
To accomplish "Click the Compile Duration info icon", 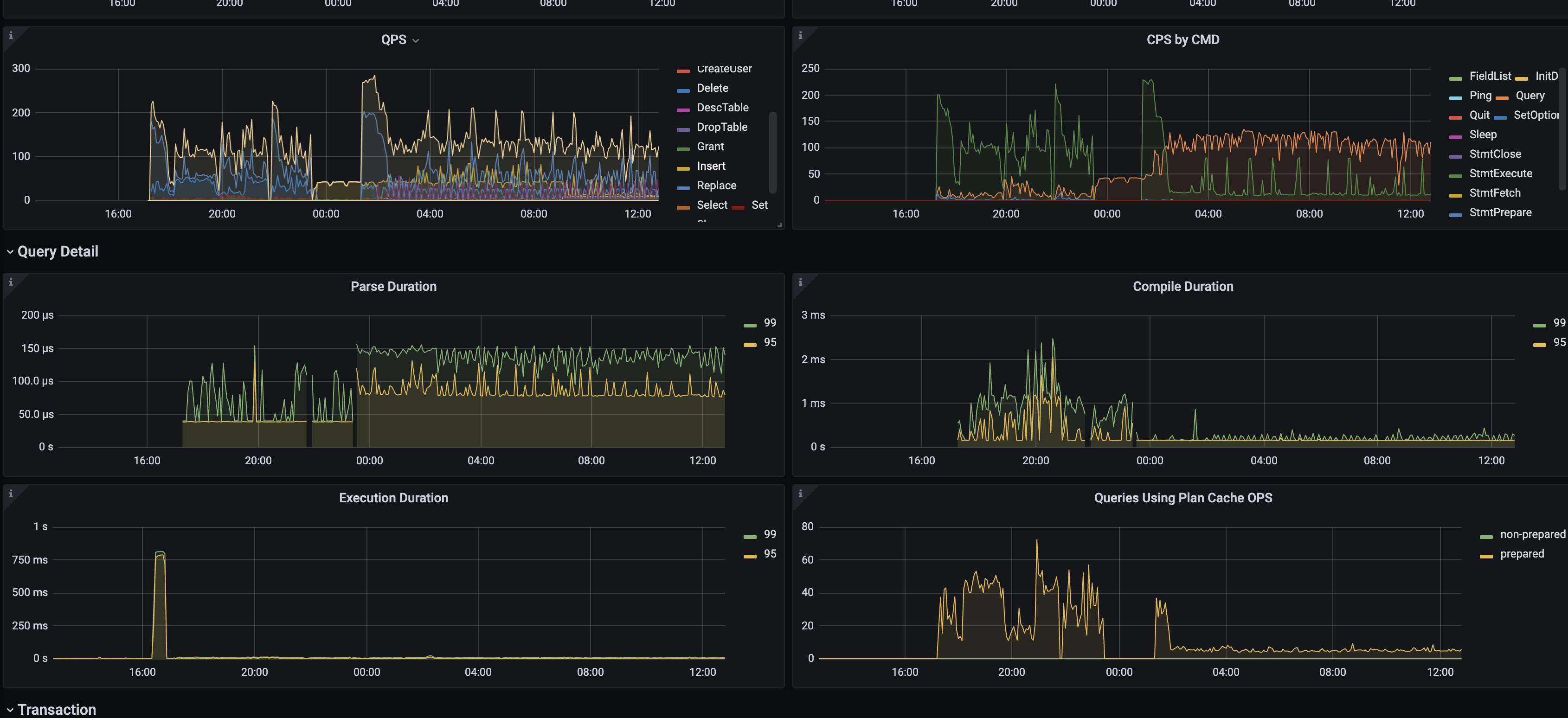I will 800,282.
